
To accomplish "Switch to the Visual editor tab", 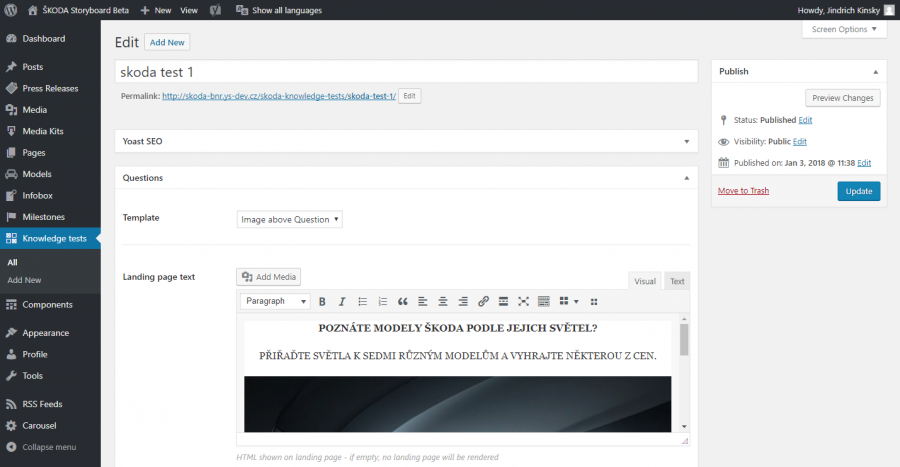I will tap(645, 281).
